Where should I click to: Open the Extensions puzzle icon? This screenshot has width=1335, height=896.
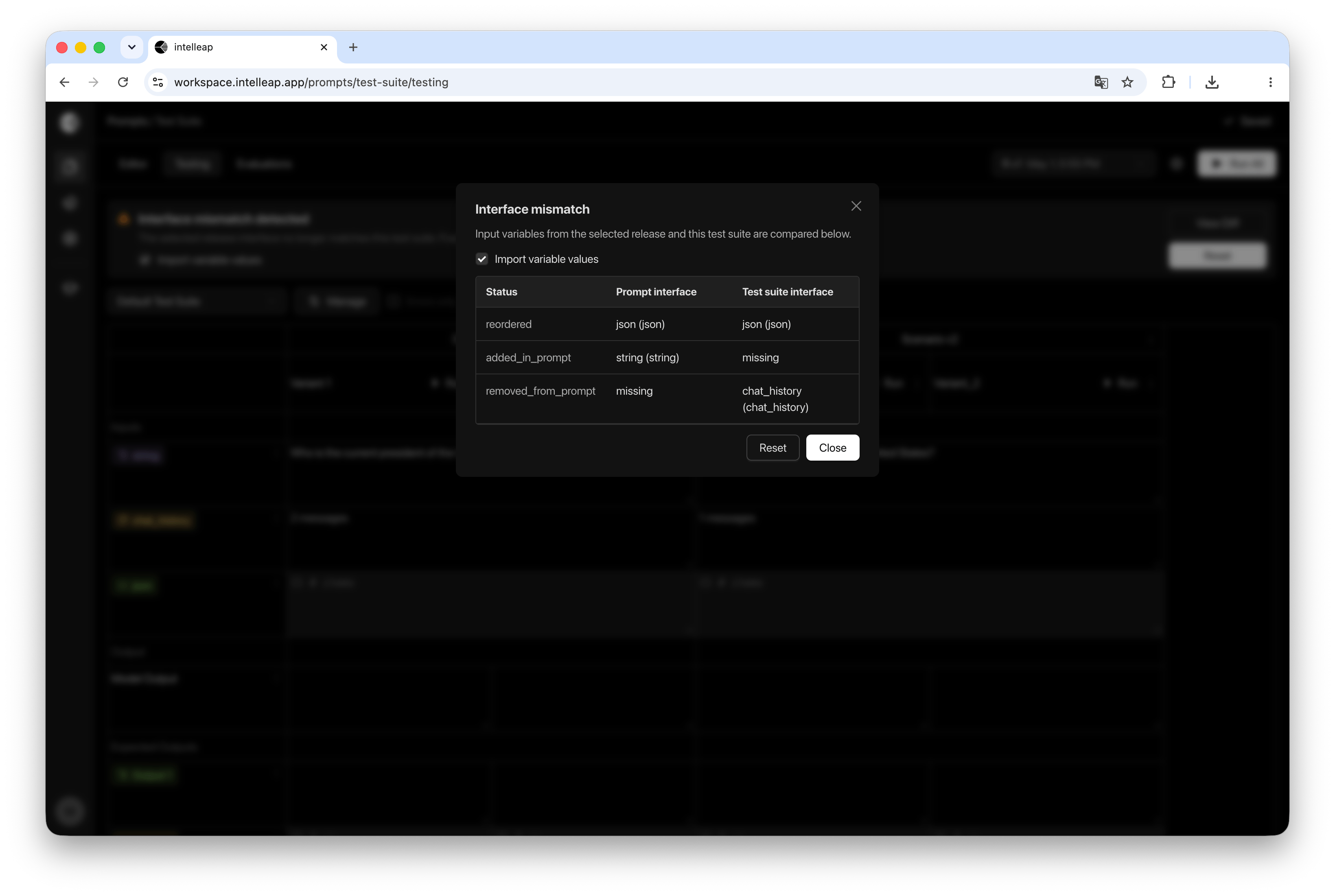[1168, 82]
